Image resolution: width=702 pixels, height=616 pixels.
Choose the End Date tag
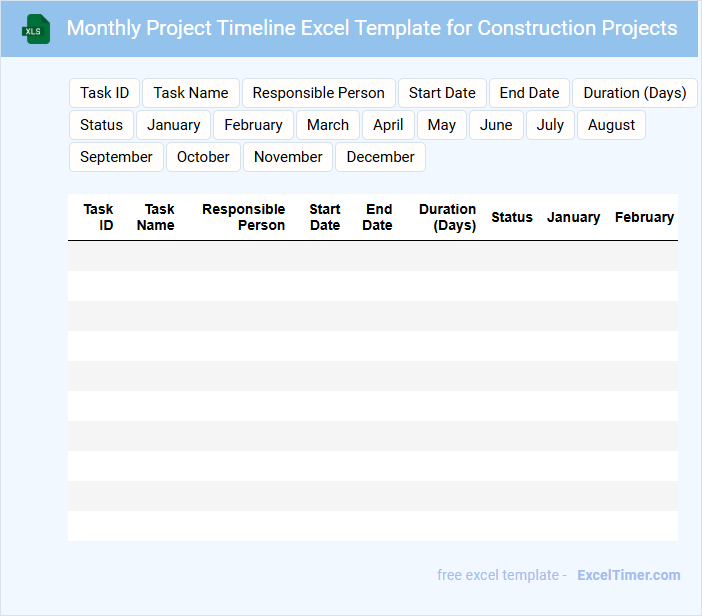(529, 93)
